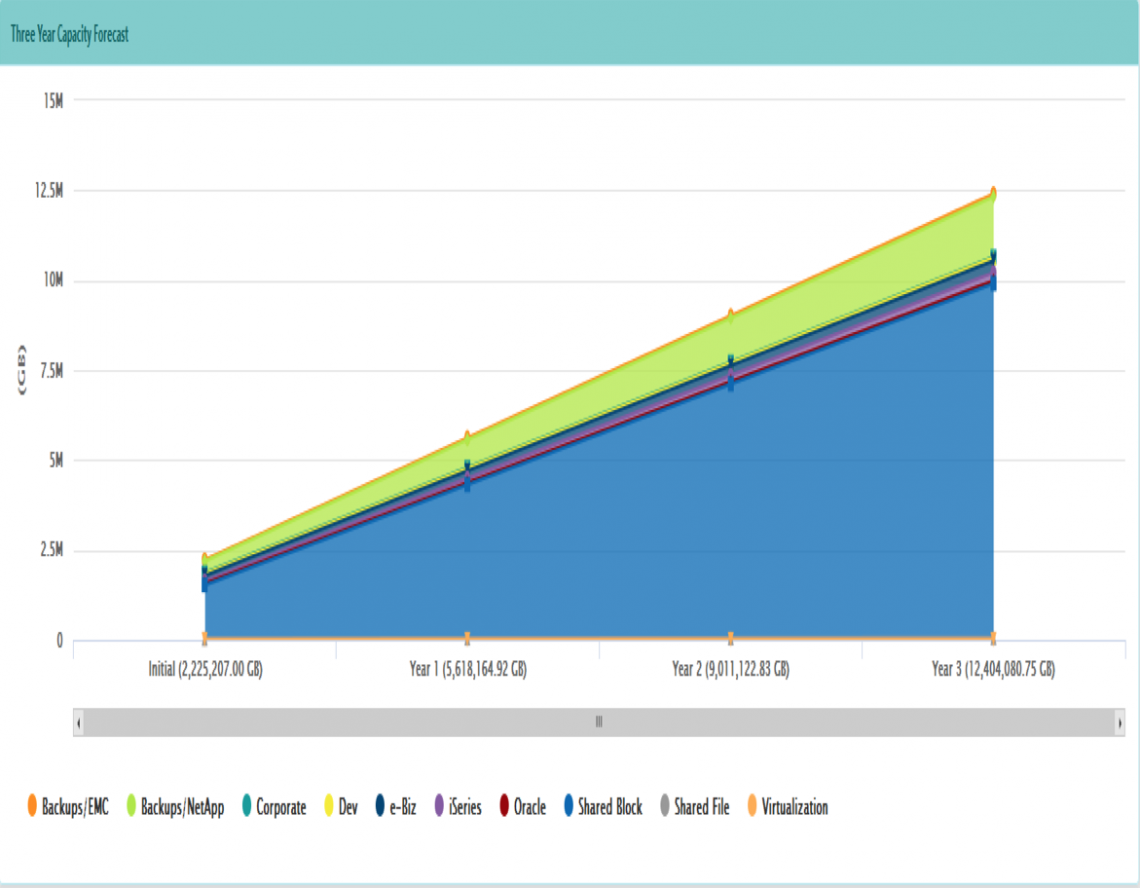Select the topmost data point at Year 3
Screen dimensions: 1140x888
(x=993, y=192)
